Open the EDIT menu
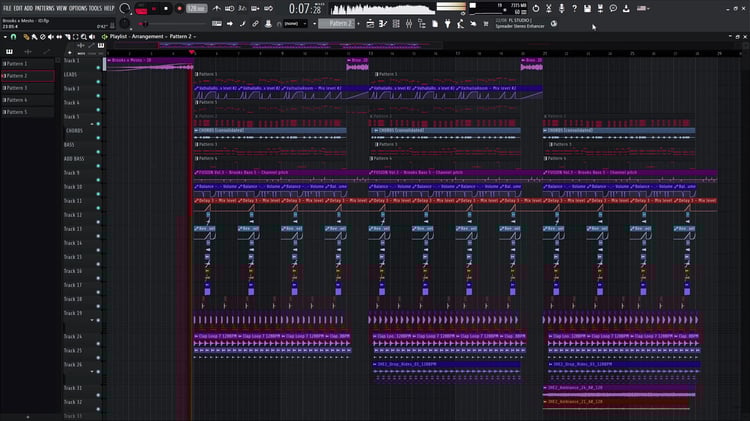 point(18,8)
